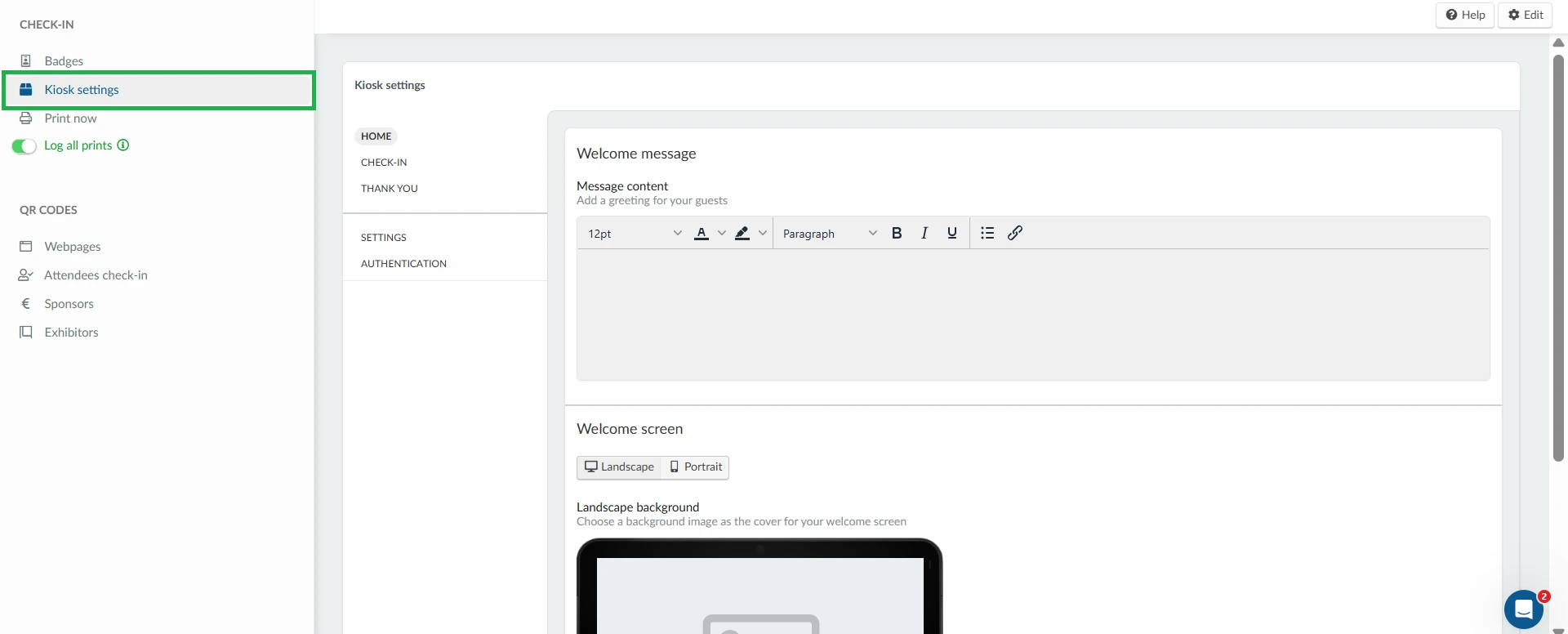The image size is (1568, 634).
Task: Open Print now from the sidebar
Action: coord(70,118)
